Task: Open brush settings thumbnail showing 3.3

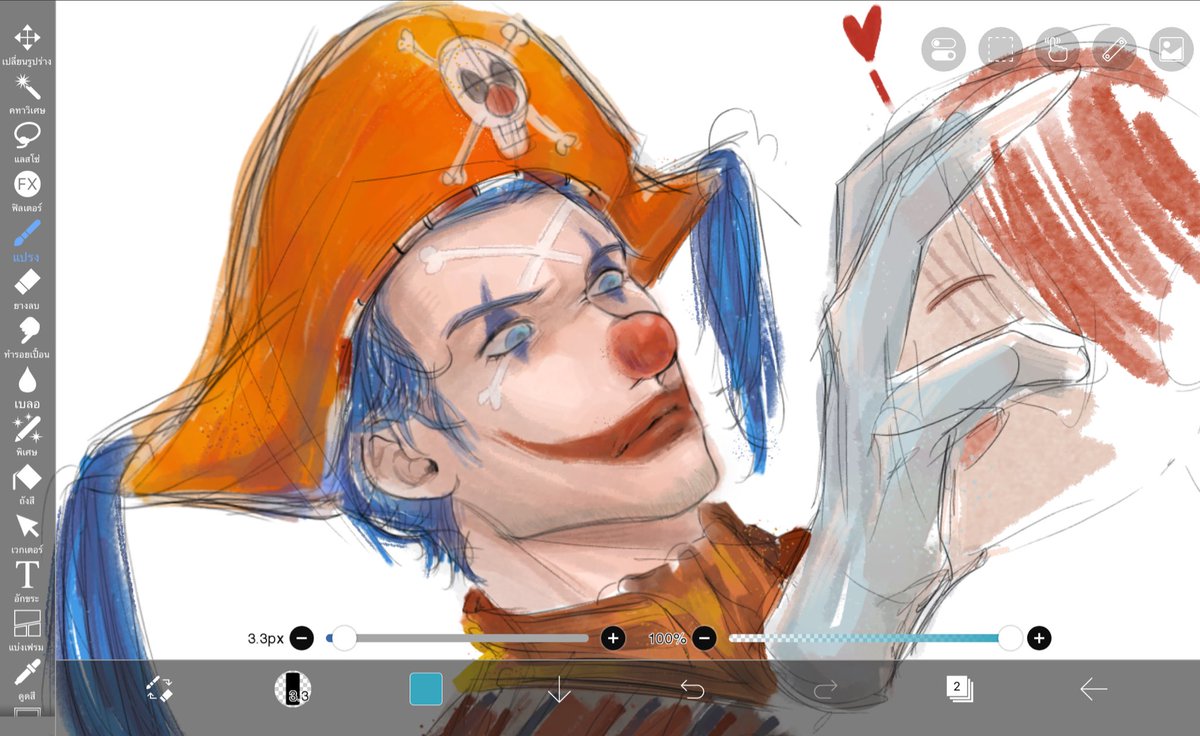Action: coord(293,689)
